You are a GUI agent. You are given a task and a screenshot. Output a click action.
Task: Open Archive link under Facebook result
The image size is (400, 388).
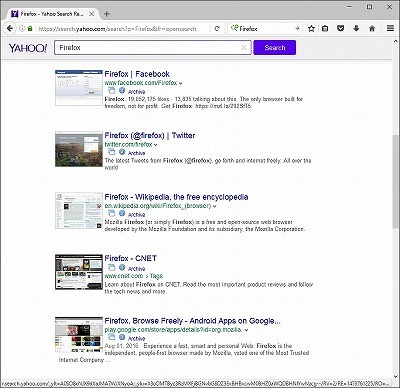[x=137, y=92]
